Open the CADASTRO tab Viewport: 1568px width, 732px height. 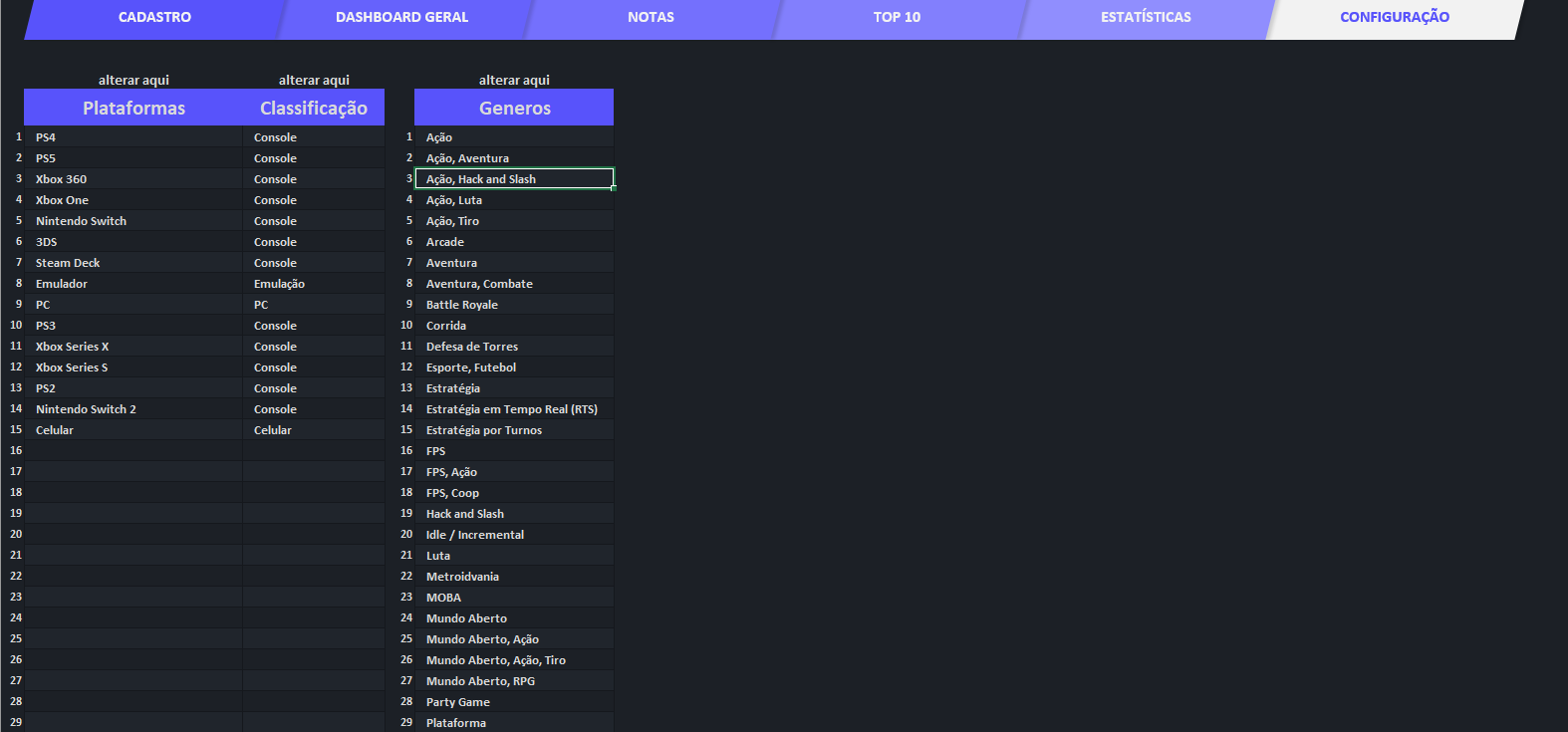tap(154, 17)
